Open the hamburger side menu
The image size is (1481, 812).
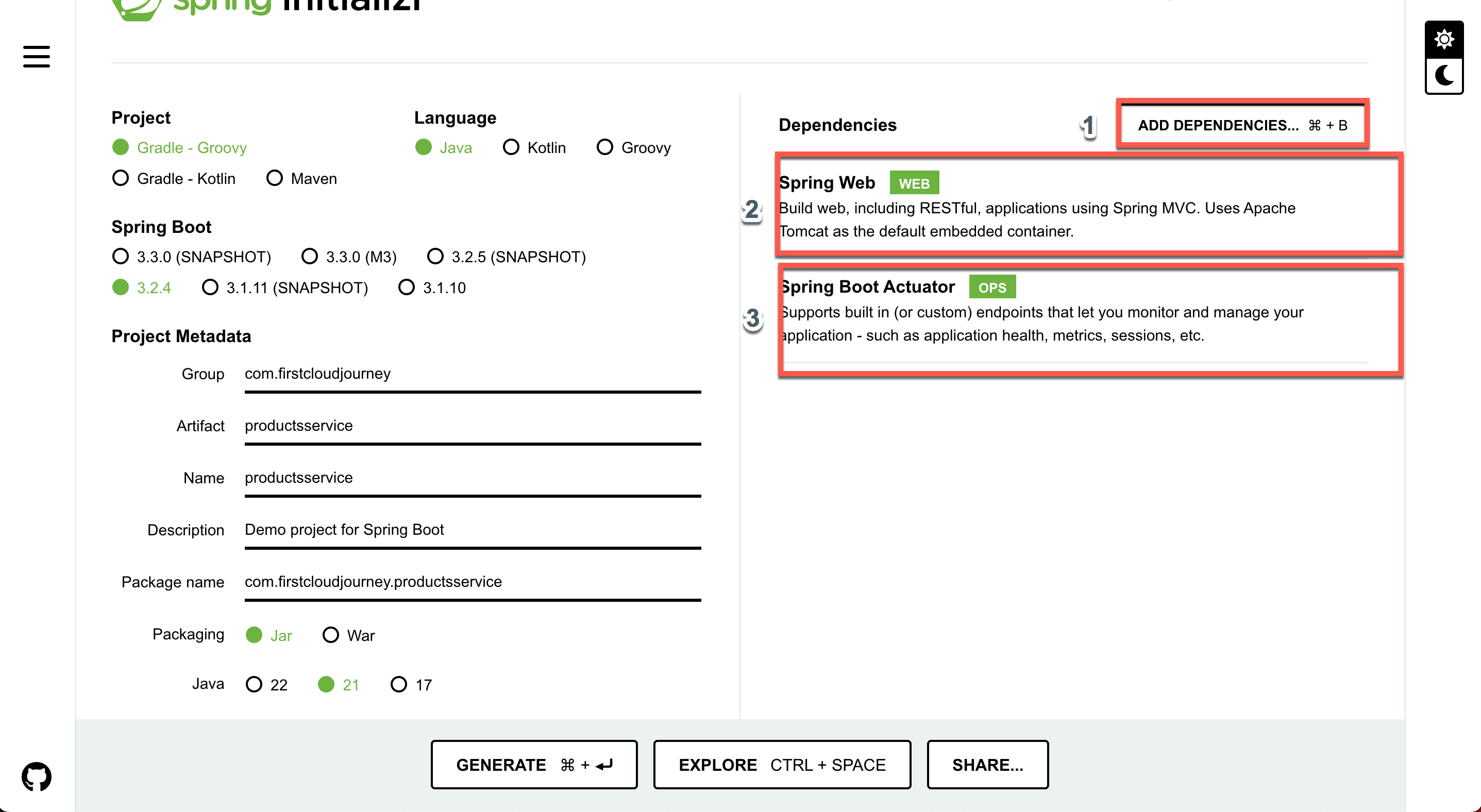[36, 56]
